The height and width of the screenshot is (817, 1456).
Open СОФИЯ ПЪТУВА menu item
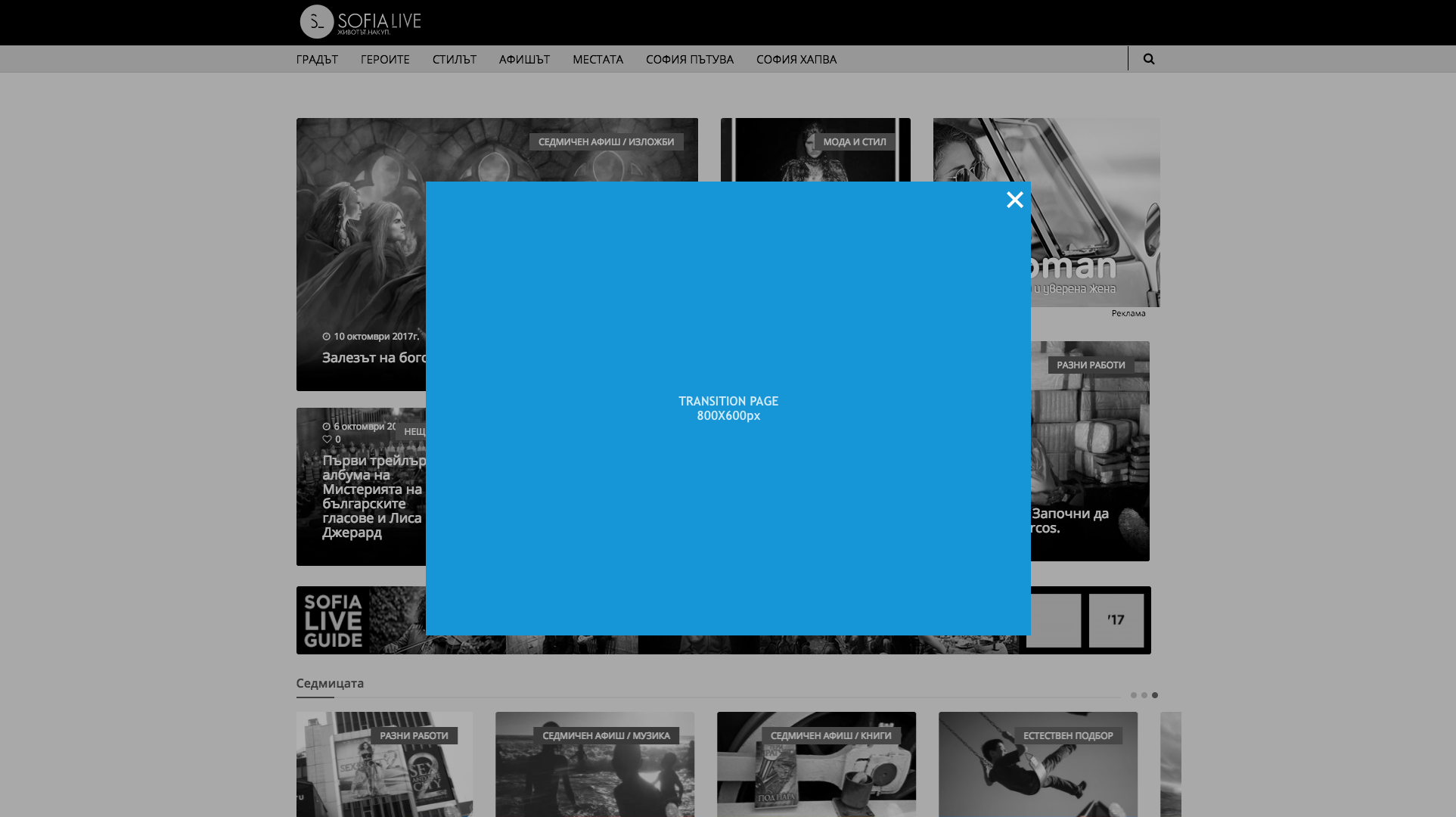tap(689, 59)
